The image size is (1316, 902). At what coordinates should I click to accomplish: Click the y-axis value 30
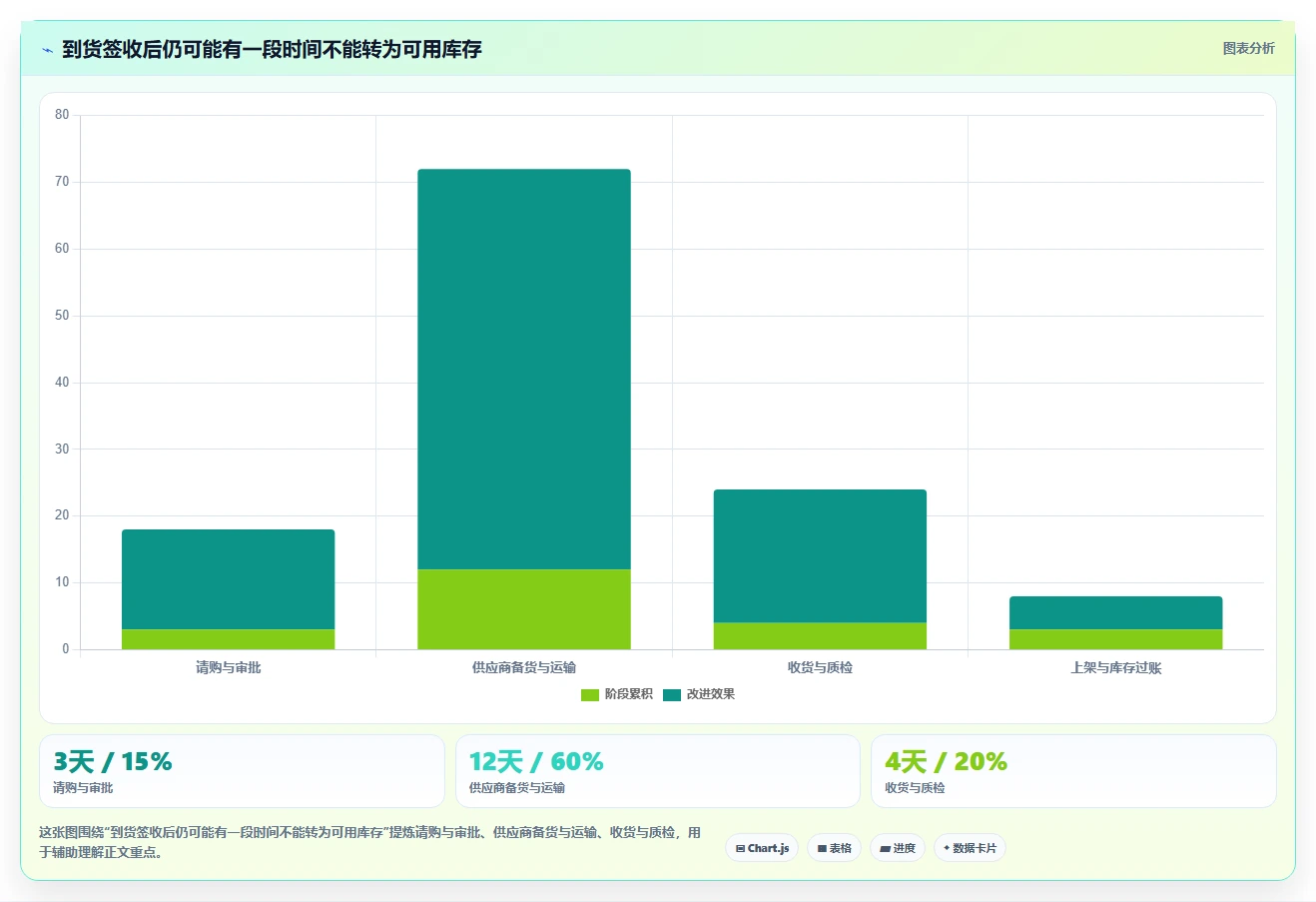click(x=62, y=449)
